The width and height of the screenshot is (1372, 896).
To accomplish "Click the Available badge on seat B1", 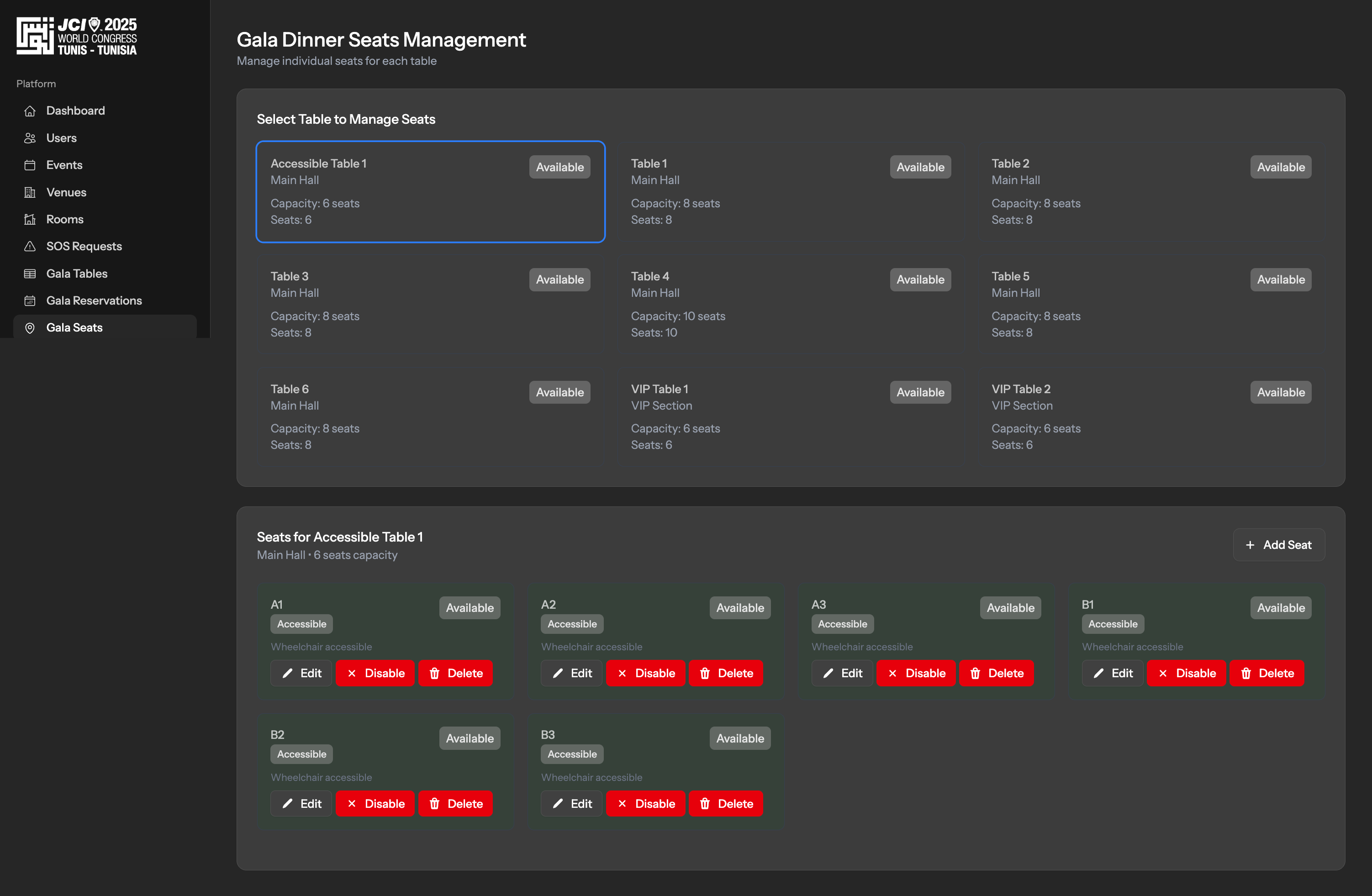I will click(1280, 608).
